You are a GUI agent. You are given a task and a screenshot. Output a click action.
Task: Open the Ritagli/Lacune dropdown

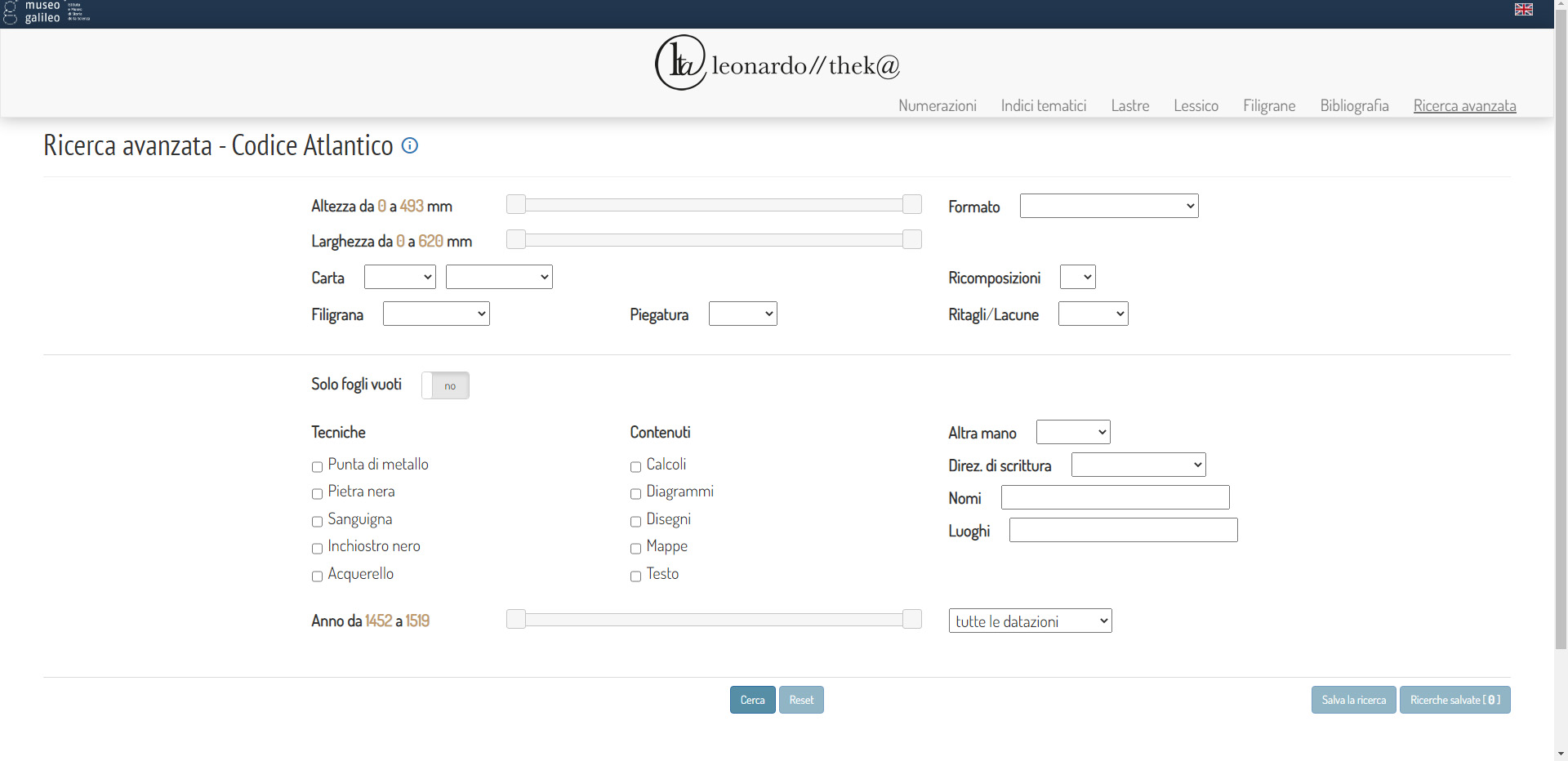(1093, 314)
